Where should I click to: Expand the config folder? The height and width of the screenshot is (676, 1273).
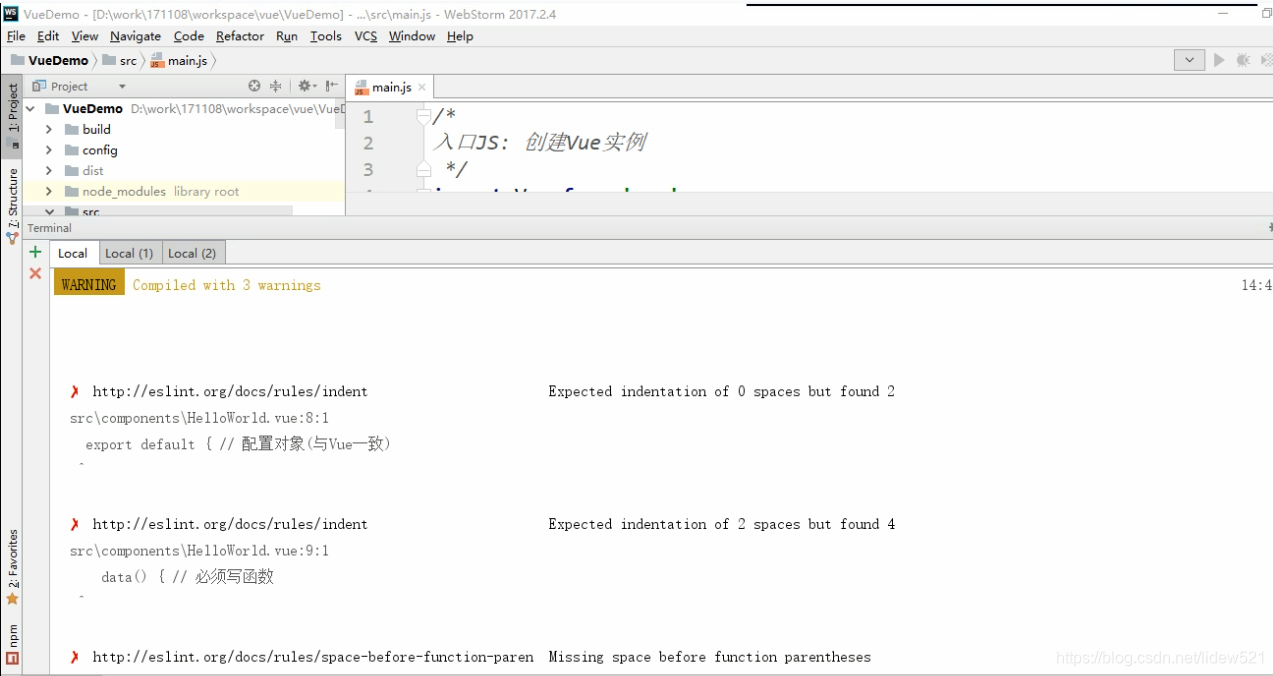(x=49, y=150)
